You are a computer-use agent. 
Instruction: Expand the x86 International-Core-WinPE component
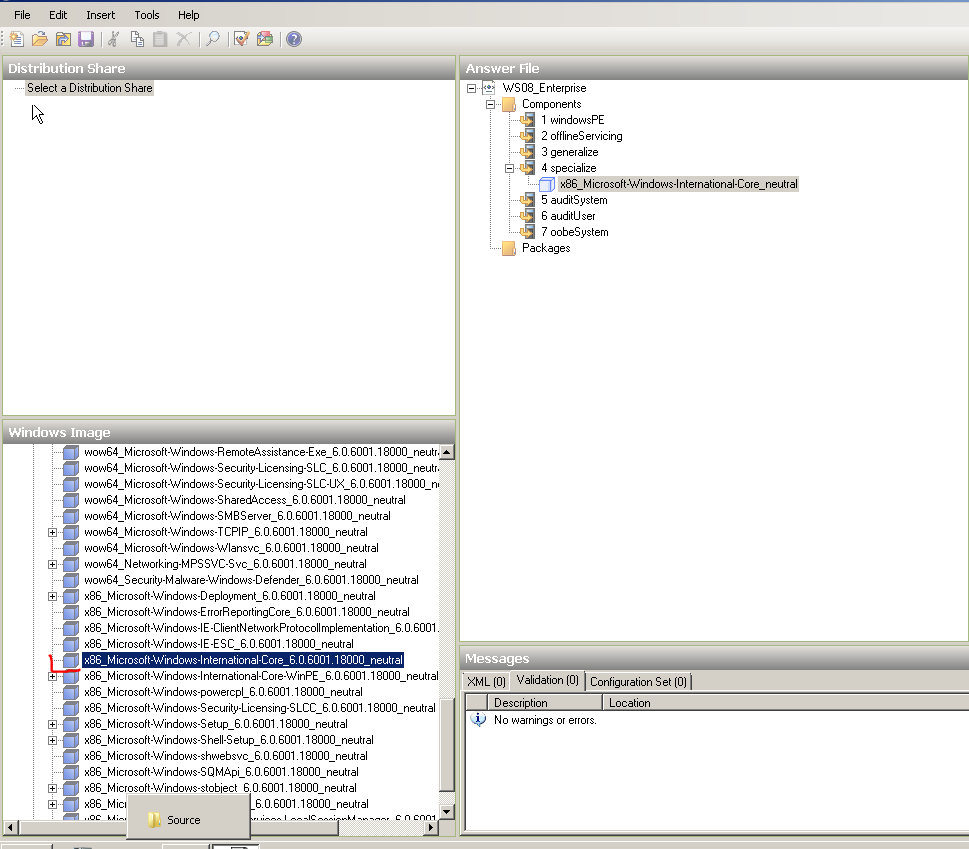pyautogui.click(x=53, y=677)
